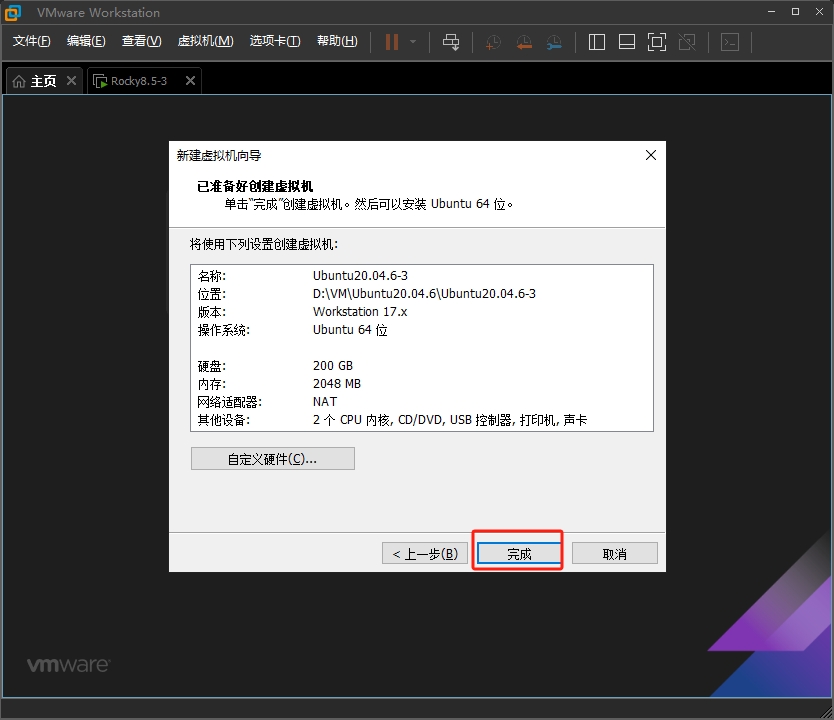The width and height of the screenshot is (834, 720).
Task: Click send Ctrl+Alt+Del toolbar icon
Action: (x=451, y=42)
